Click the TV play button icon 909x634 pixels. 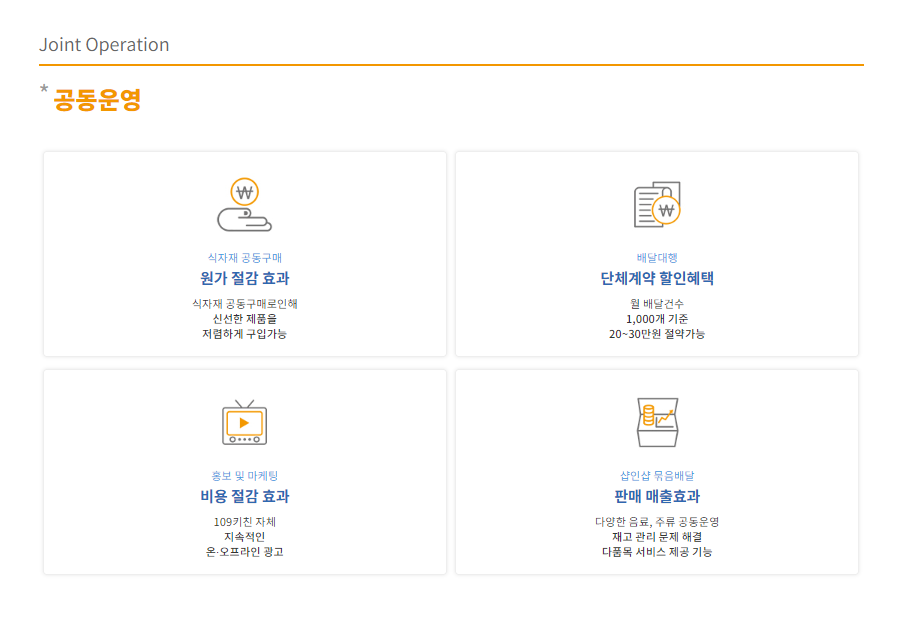(x=245, y=422)
